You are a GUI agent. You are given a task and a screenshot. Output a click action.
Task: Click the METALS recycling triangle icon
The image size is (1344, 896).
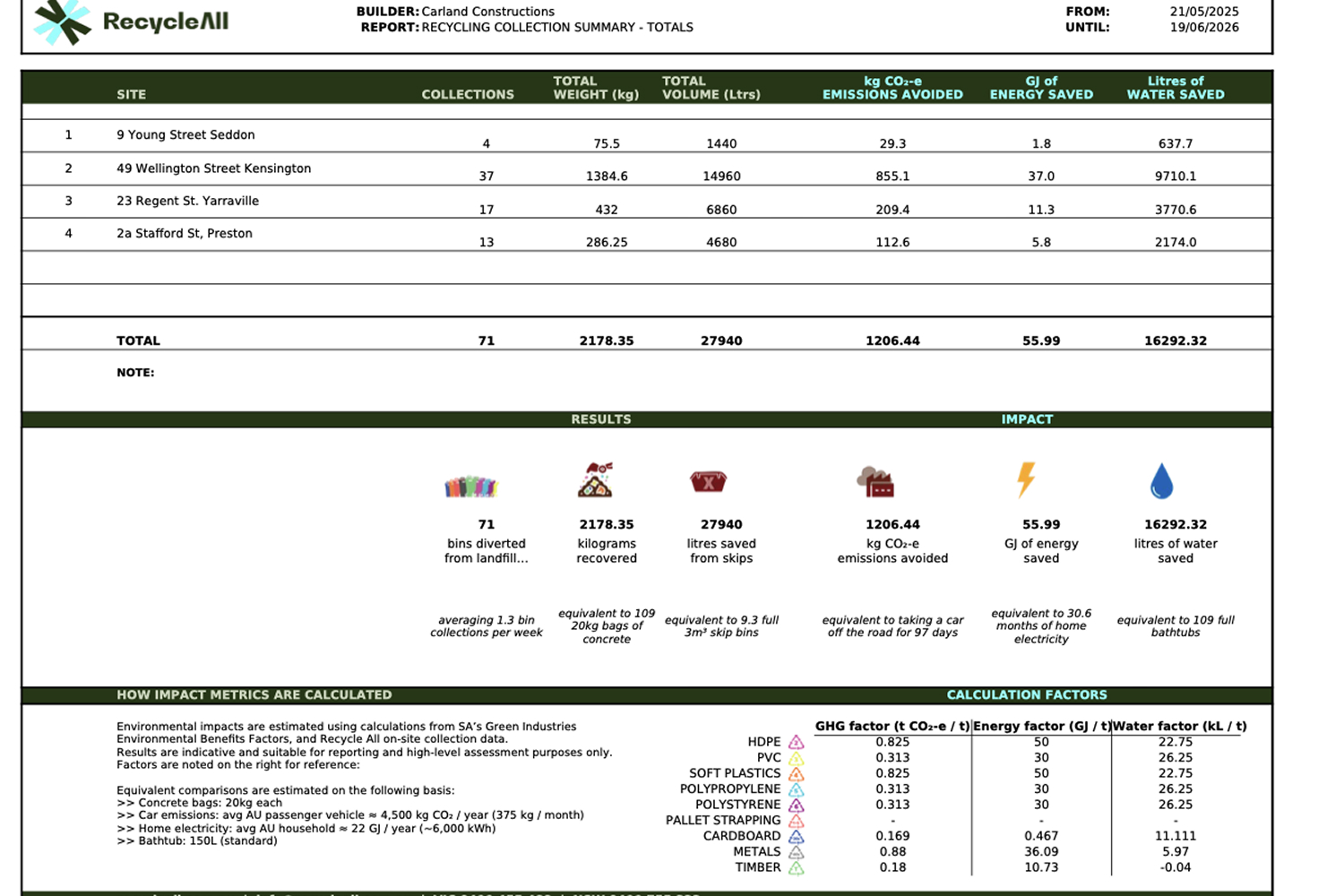coord(797,851)
